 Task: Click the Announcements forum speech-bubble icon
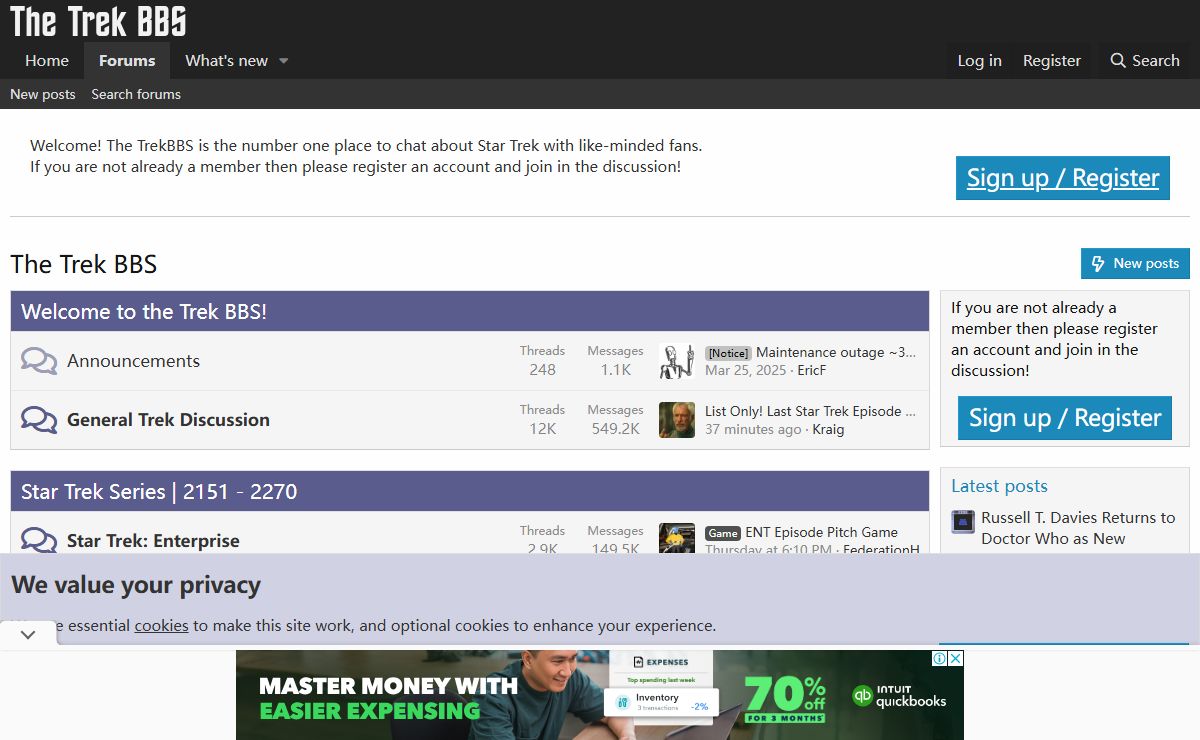tap(39, 361)
